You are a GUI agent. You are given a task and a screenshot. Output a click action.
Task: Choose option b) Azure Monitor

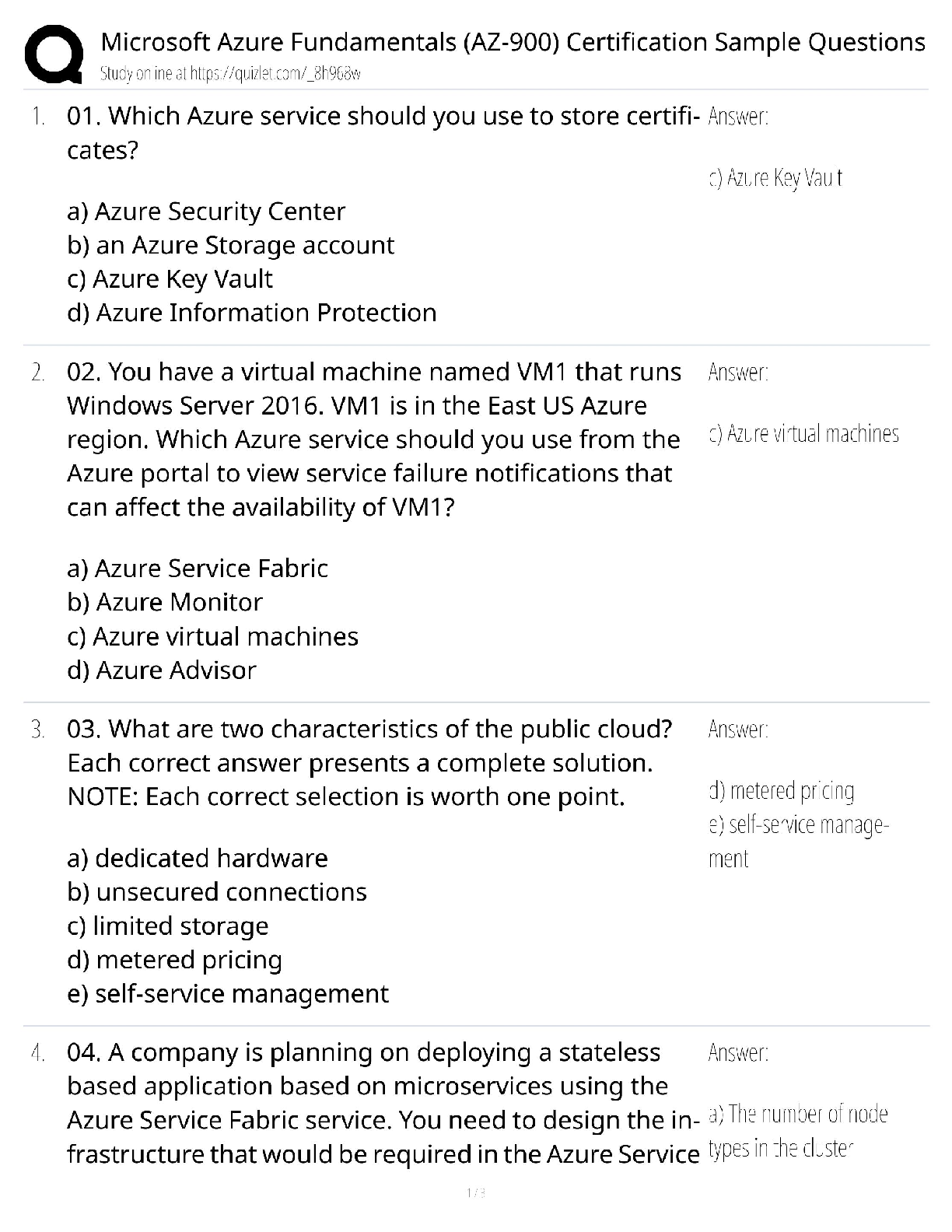coord(165,602)
